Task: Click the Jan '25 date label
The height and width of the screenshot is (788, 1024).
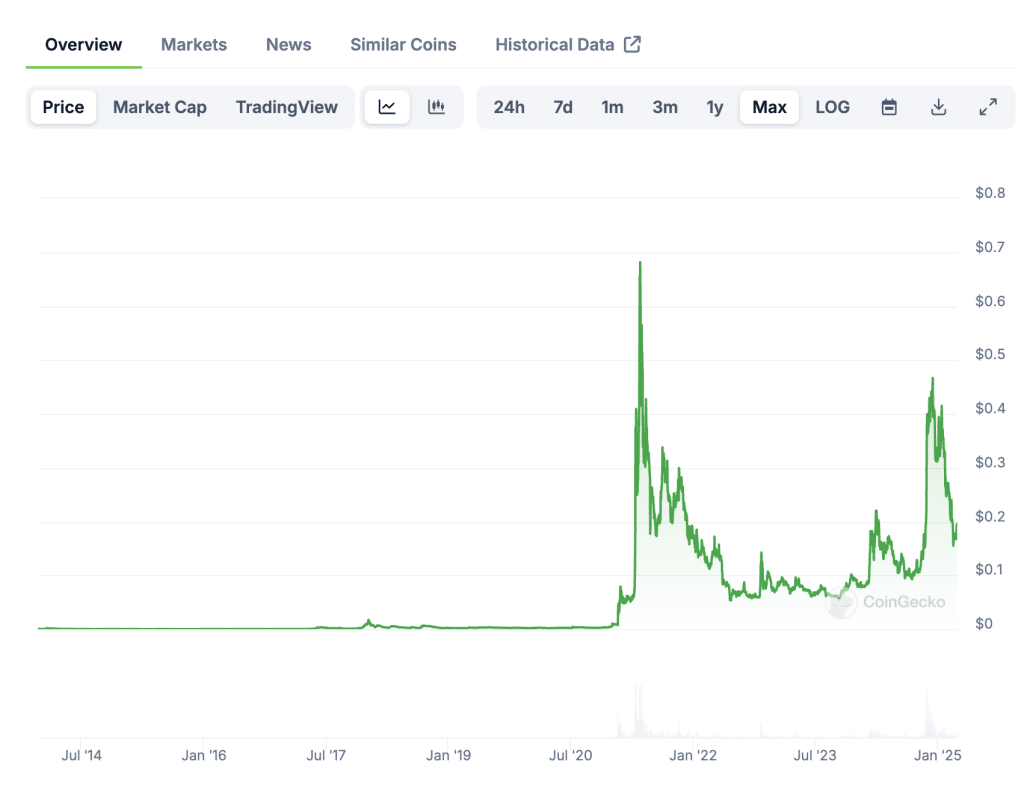Action: [x=938, y=755]
